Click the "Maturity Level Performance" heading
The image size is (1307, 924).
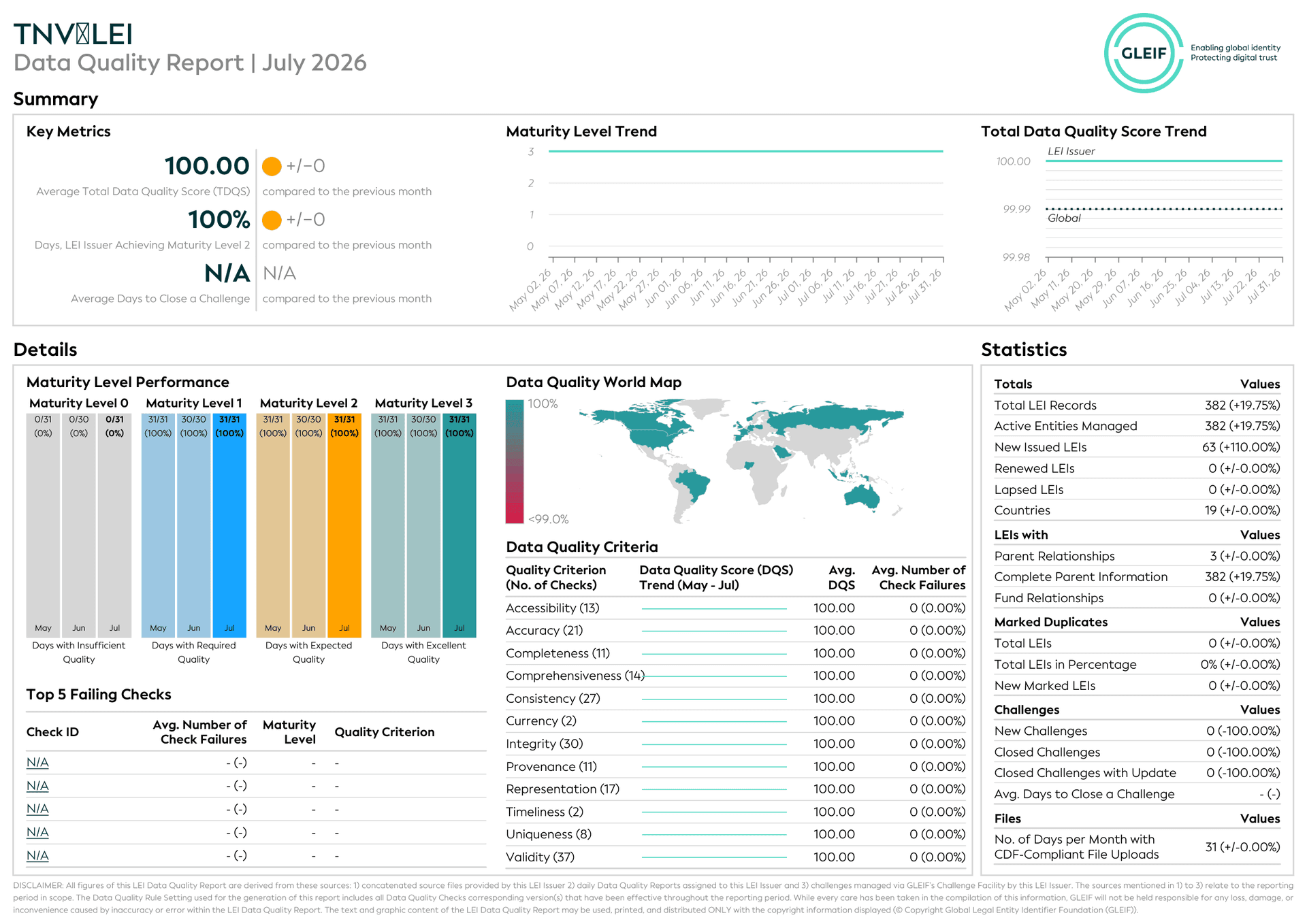[x=128, y=382]
